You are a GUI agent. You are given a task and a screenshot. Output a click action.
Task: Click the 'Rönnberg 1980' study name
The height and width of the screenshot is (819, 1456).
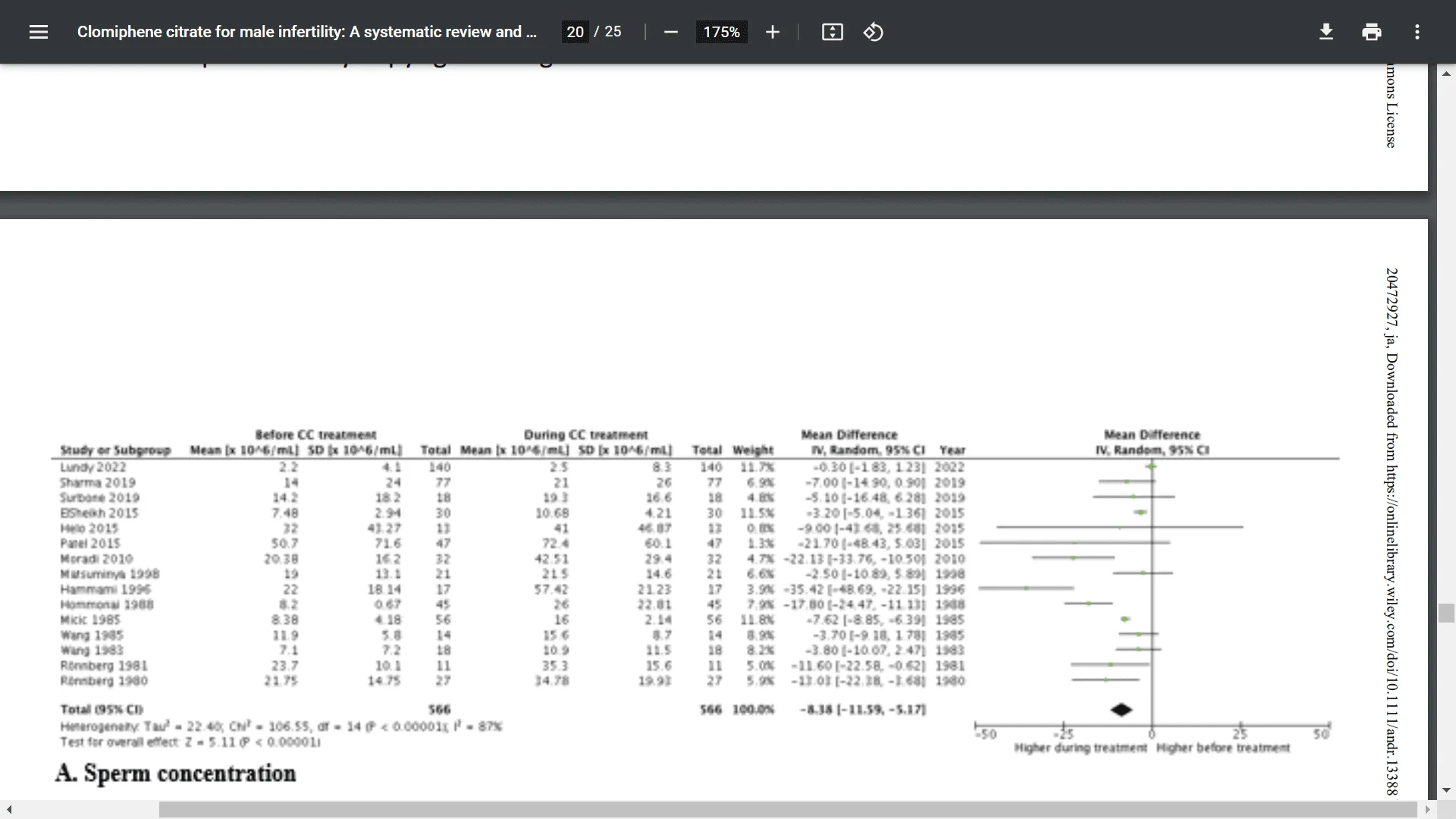pyautogui.click(x=104, y=681)
